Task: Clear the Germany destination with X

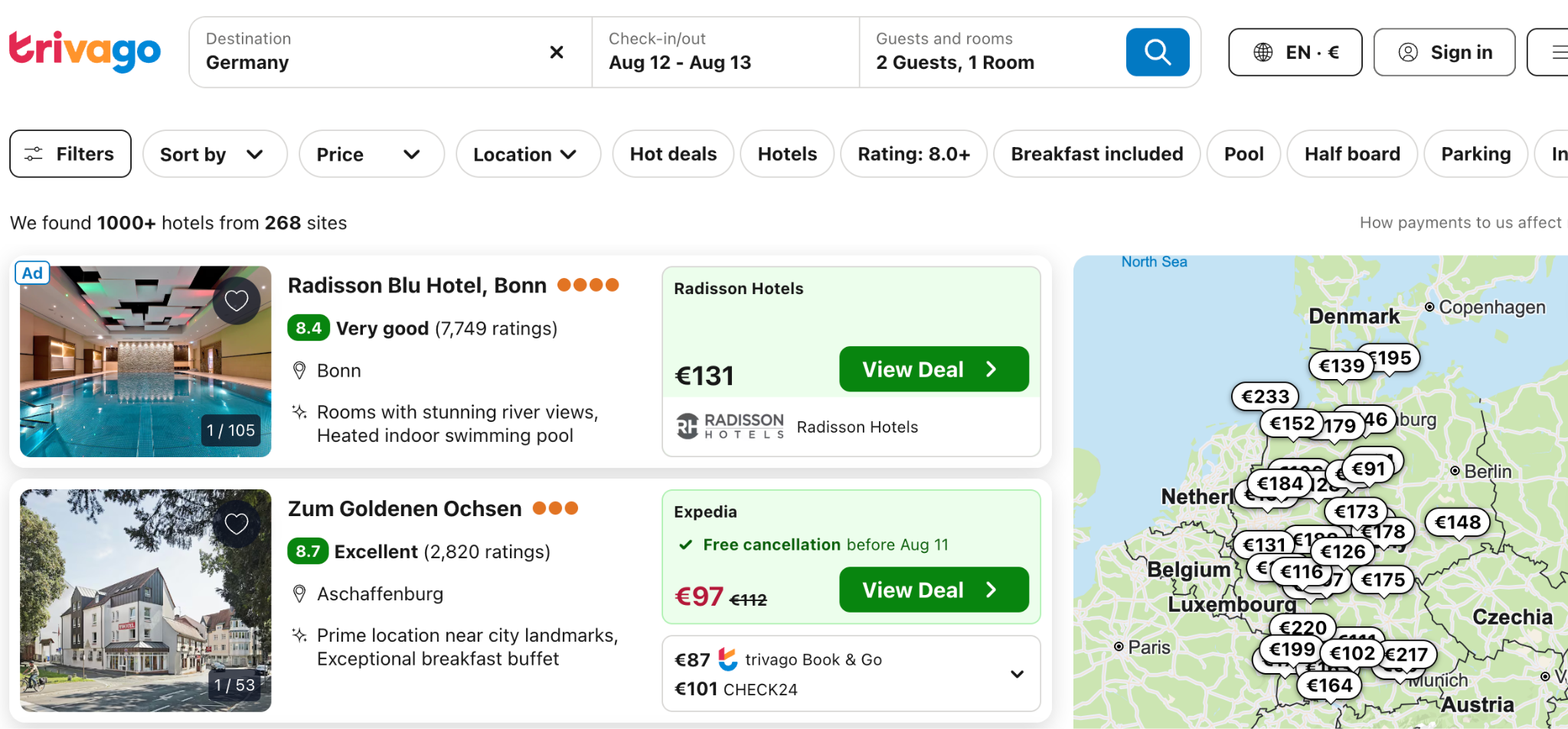Action: (x=557, y=52)
